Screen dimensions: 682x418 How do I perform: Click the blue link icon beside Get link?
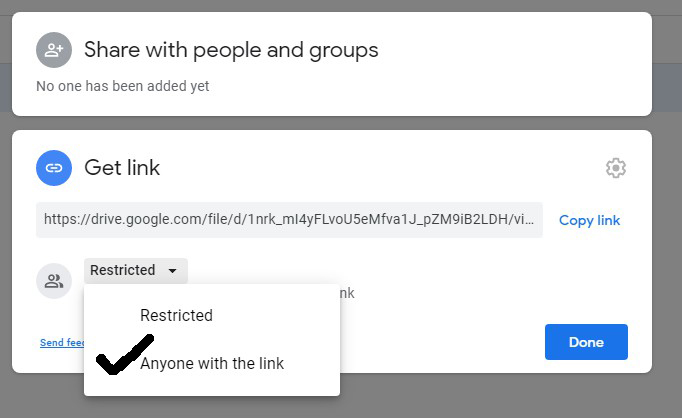(53, 167)
